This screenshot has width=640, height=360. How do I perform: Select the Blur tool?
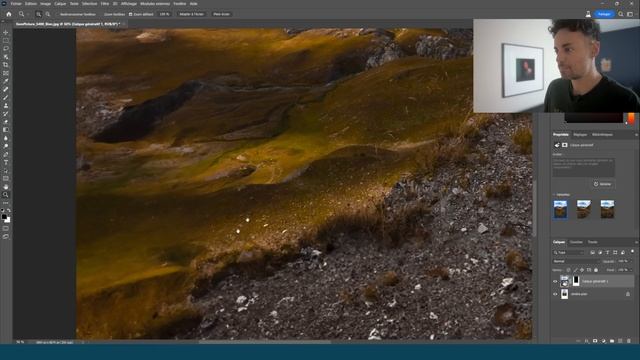(6, 138)
